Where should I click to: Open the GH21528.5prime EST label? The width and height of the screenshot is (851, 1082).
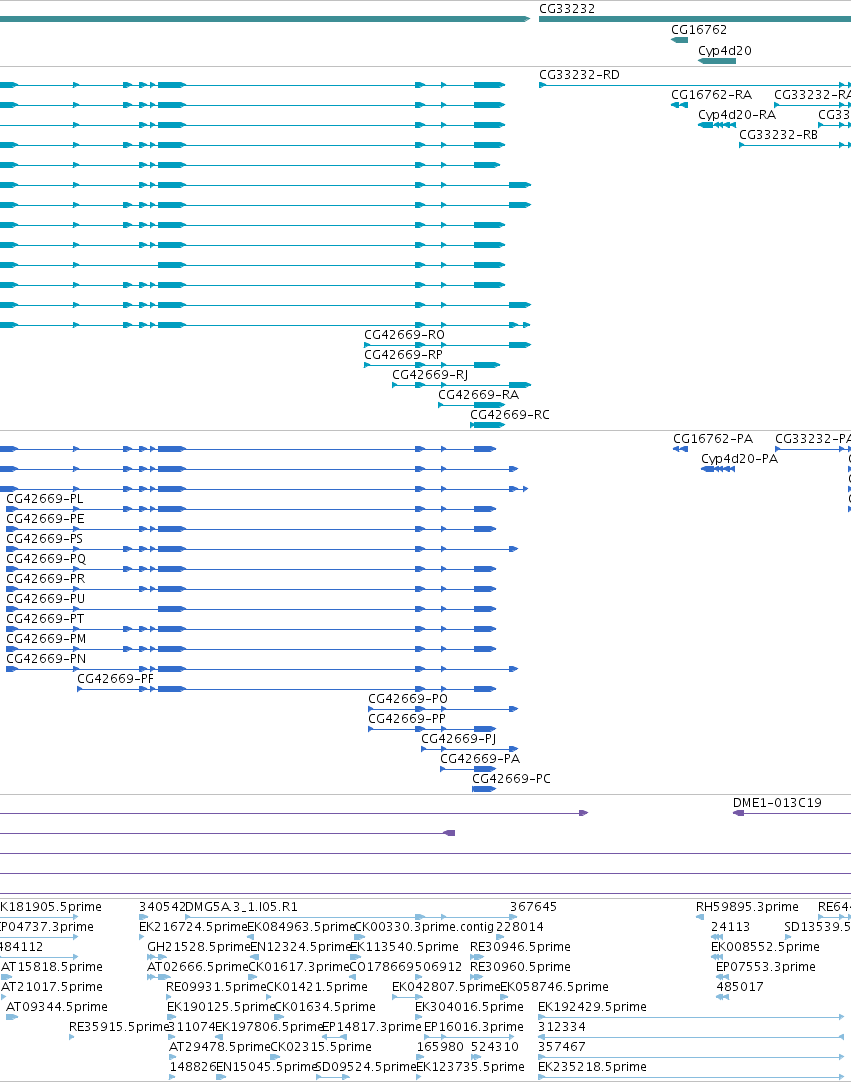coord(199,947)
